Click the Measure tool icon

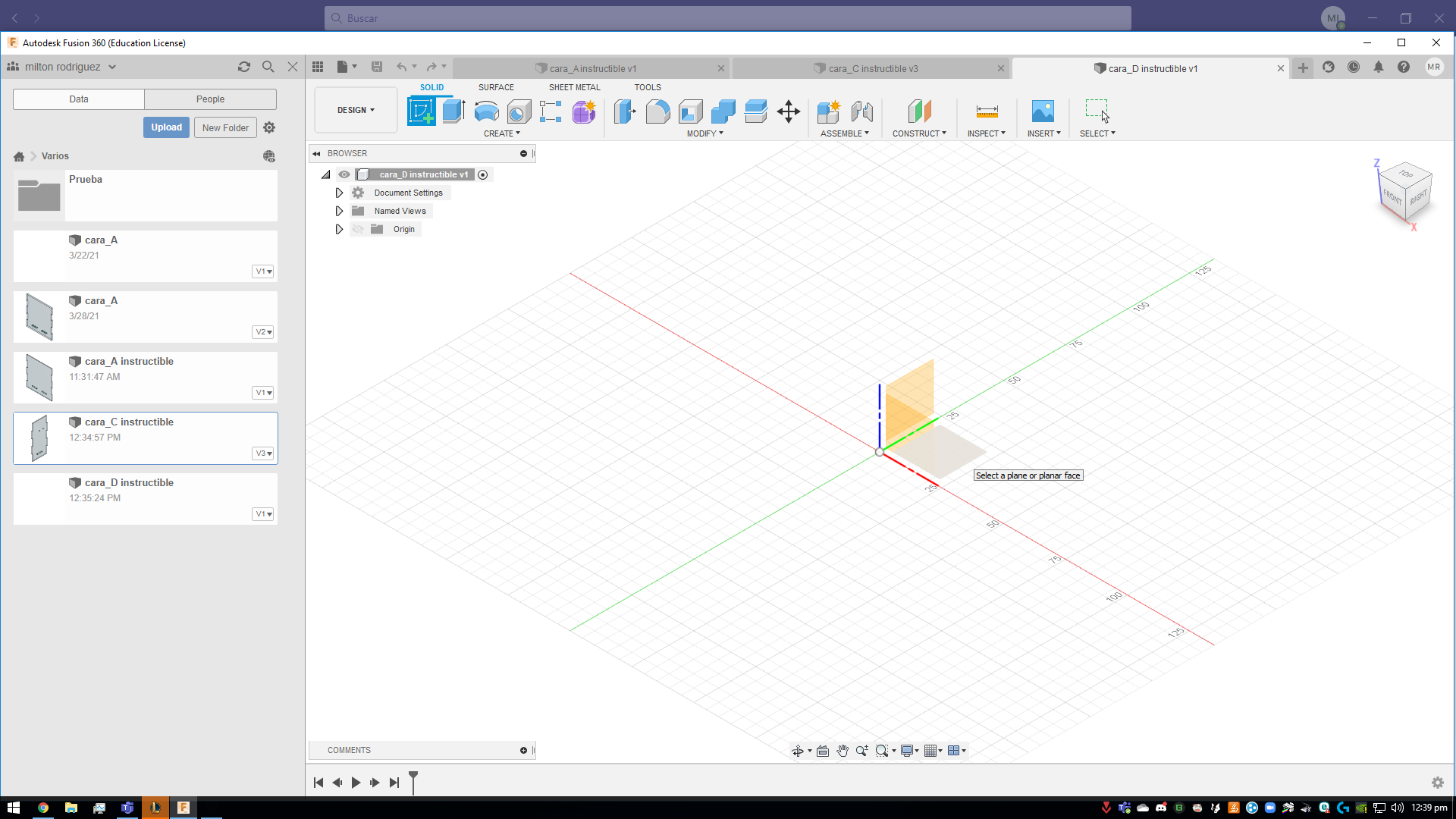pos(987,111)
